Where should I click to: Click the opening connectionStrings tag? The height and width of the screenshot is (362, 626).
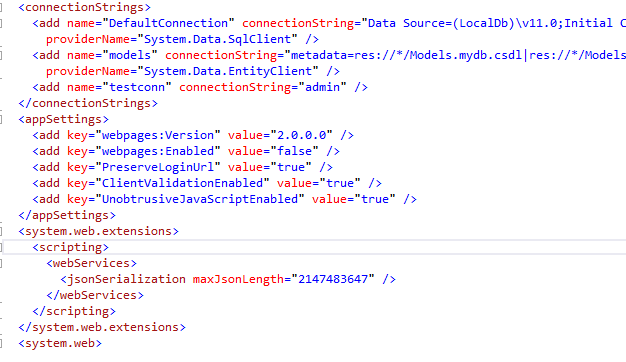pyautogui.click(x=85, y=8)
